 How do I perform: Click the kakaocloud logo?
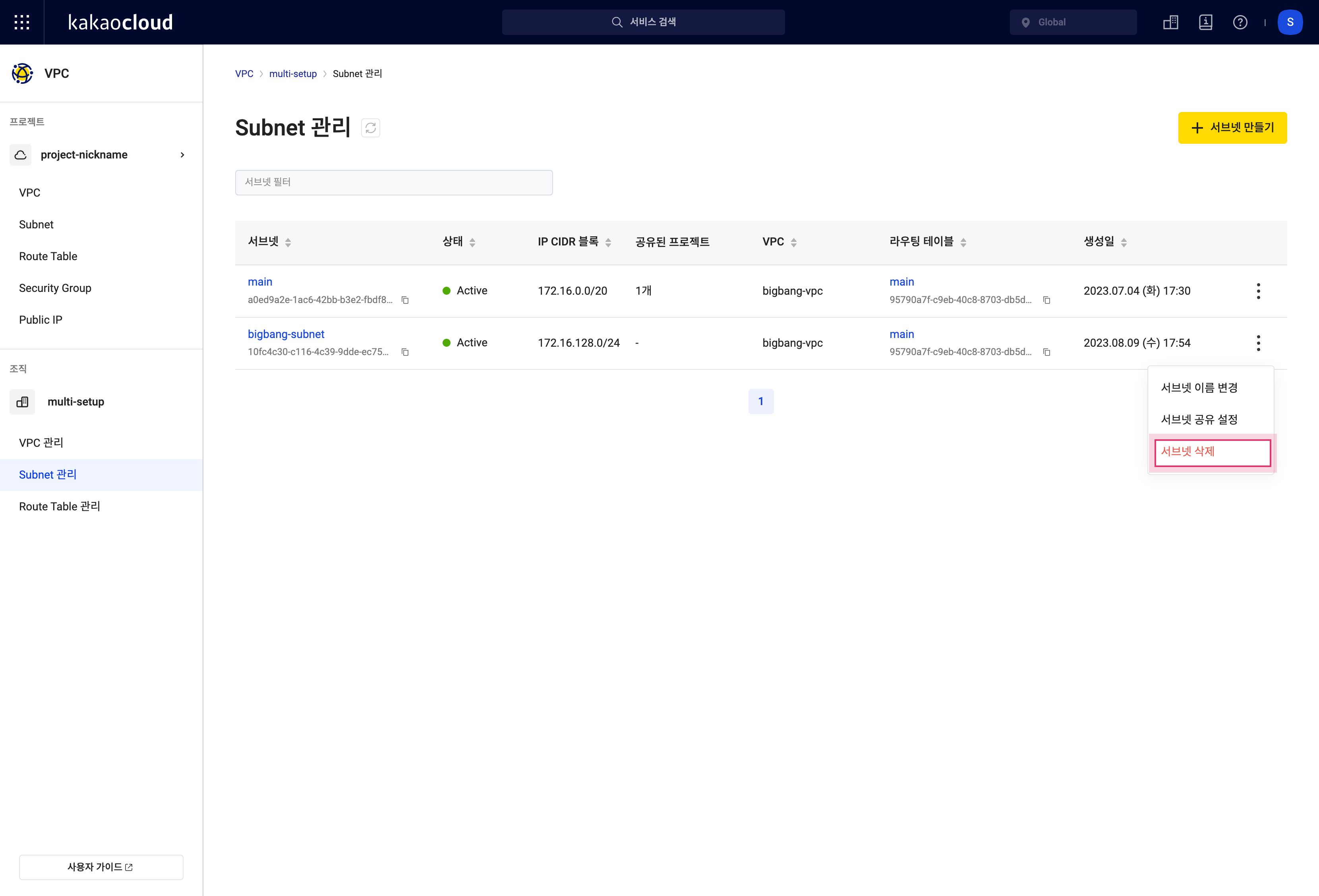coord(120,22)
